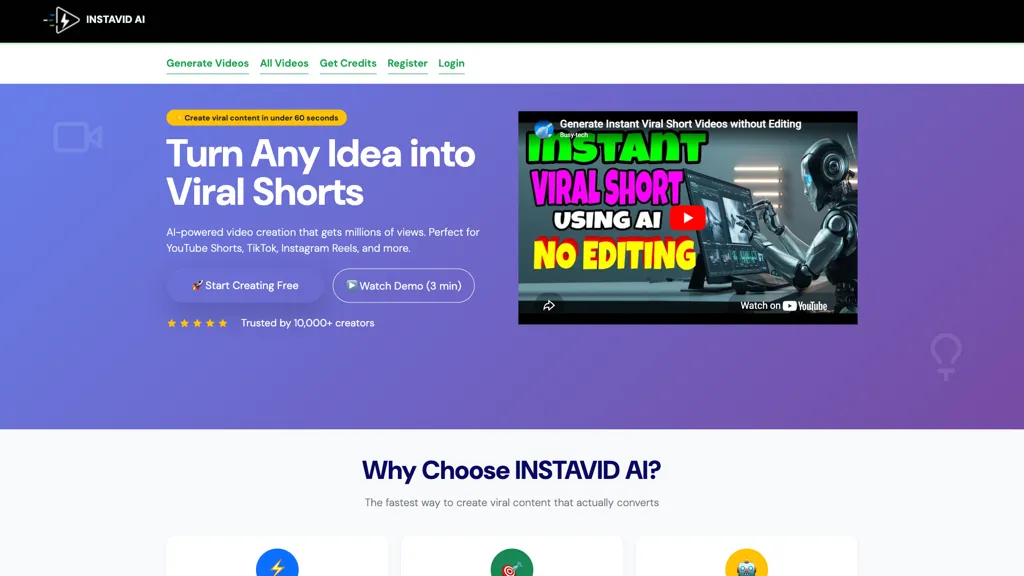The image size is (1024, 576).
Task: Click 'Trusted by 10,000+ creators' text
Action: [x=308, y=323]
